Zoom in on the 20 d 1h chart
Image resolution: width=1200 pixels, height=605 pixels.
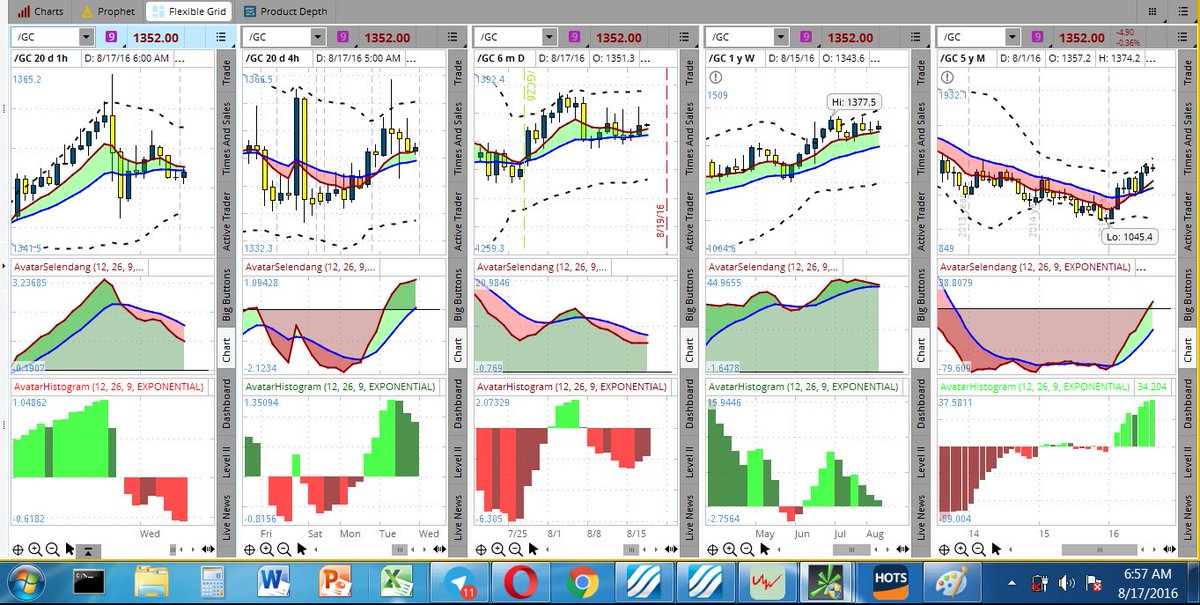[x=35, y=549]
